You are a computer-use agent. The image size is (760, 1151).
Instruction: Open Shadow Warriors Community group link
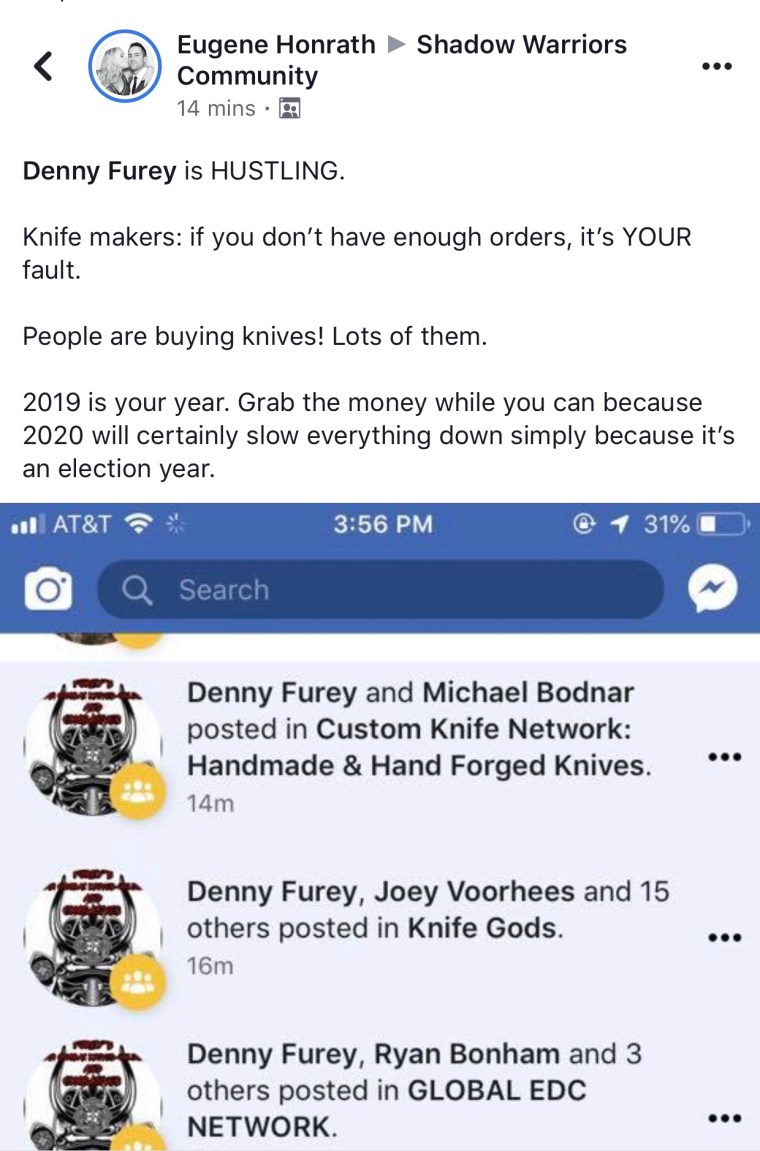pyautogui.click(x=402, y=60)
